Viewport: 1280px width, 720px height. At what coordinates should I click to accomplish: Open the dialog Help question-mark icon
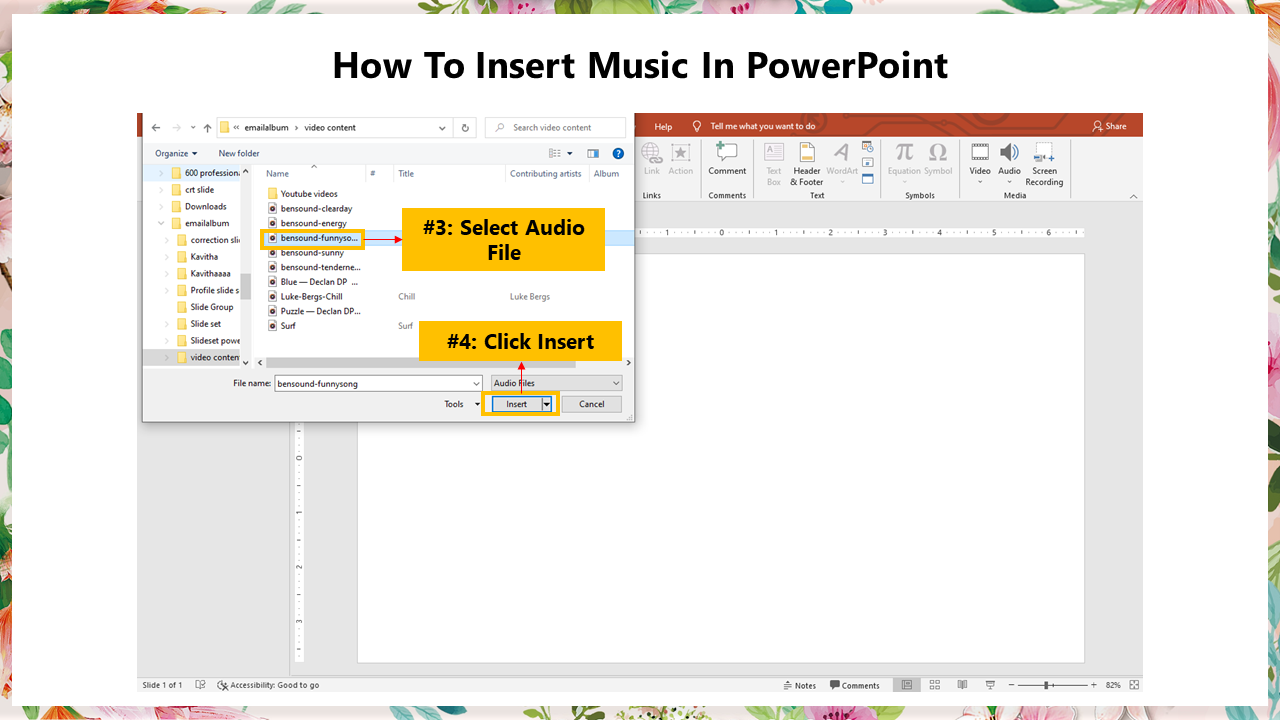click(x=618, y=153)
